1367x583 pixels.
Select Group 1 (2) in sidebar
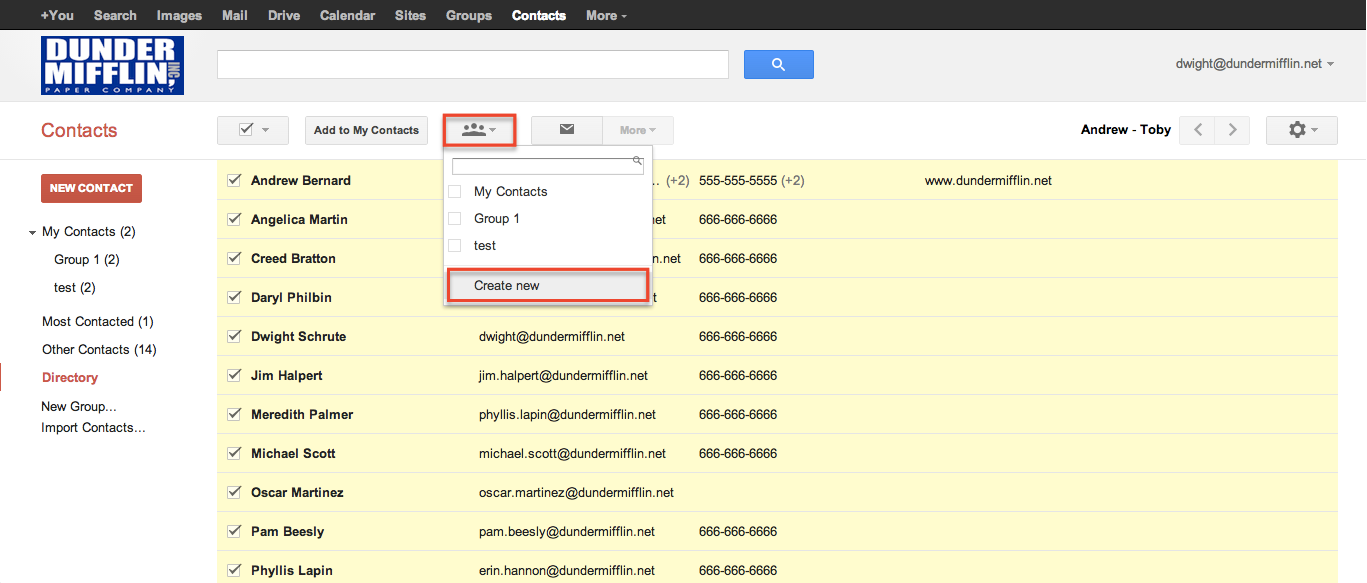point(87,259)
